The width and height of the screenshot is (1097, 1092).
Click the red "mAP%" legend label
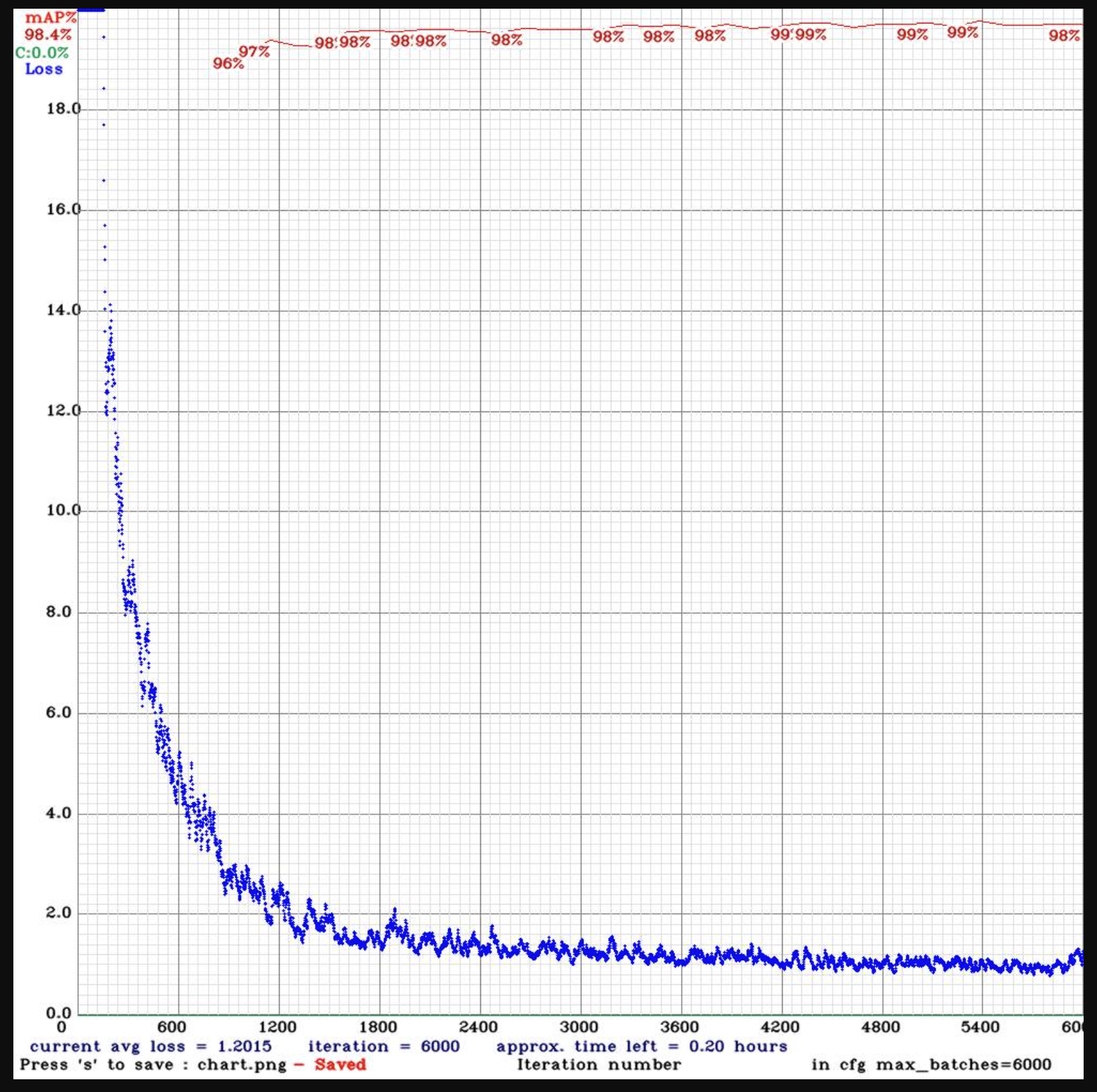(51, 18)
